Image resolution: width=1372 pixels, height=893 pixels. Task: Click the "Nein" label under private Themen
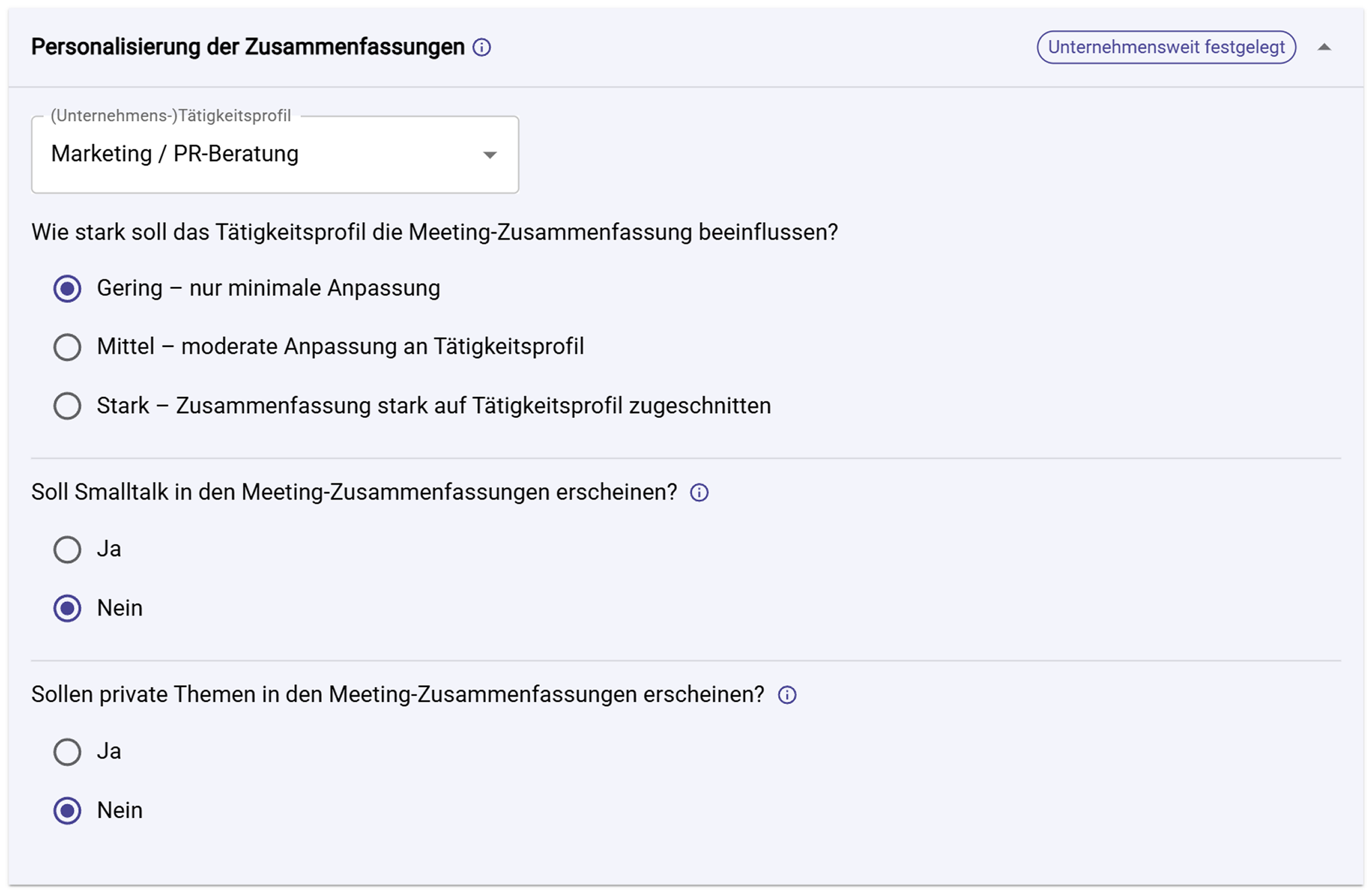pos(119,810)
